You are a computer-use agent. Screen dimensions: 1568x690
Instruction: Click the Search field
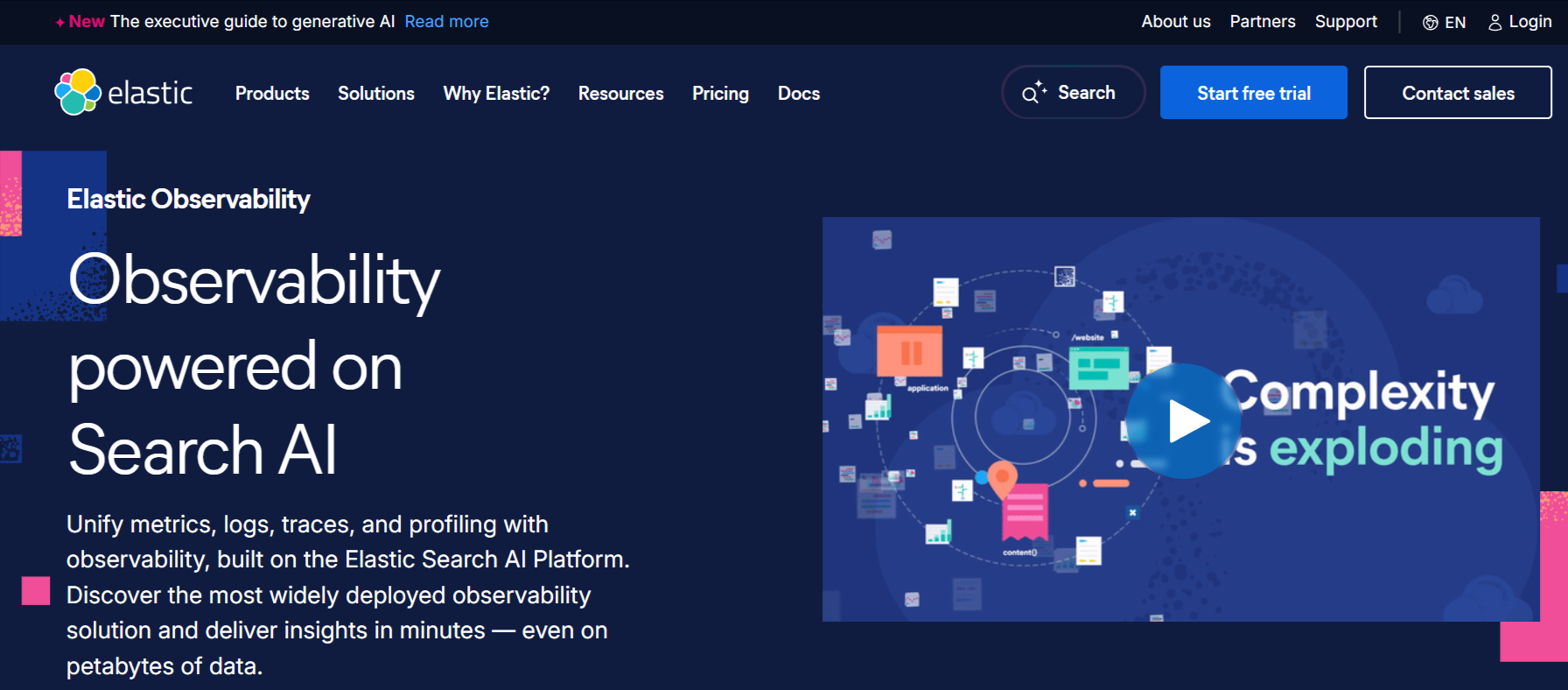(1086, 93)
